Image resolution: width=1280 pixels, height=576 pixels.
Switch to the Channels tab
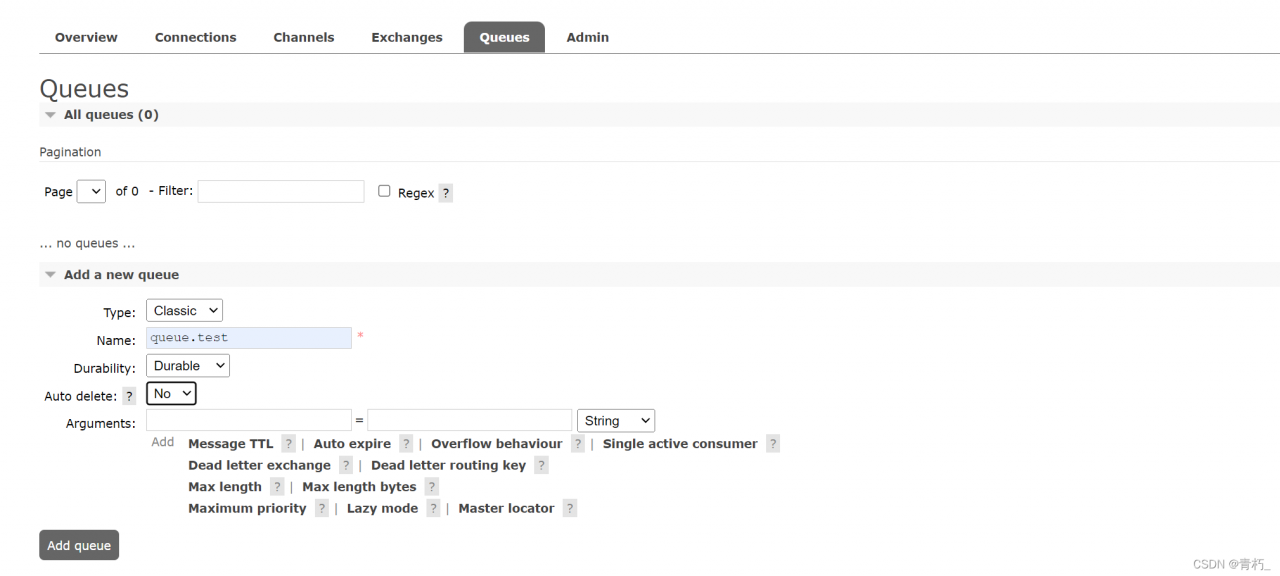[304, 37]
